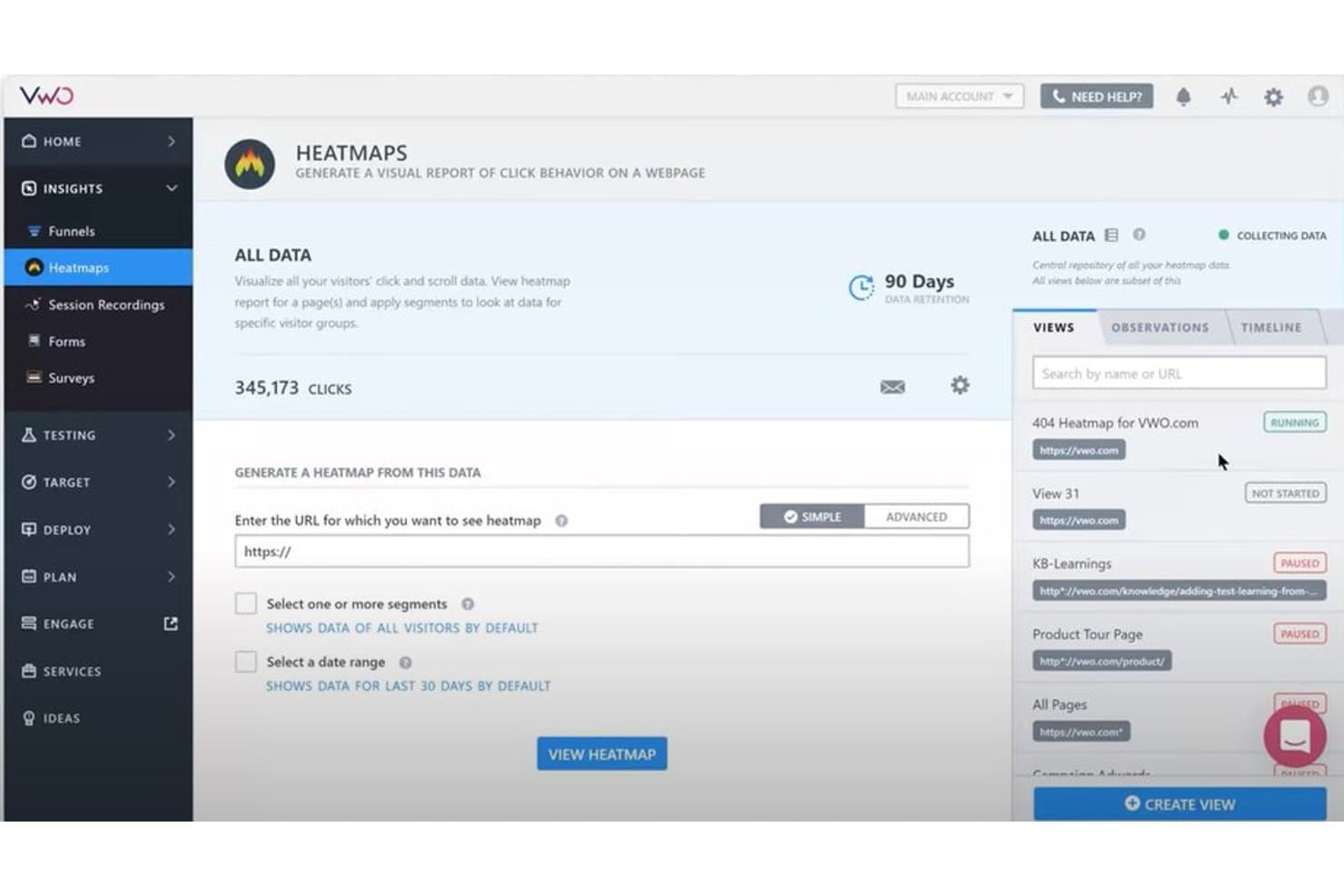Click the email report envelope icon
The image size is (1344, 896).
[x=893, y=387]
